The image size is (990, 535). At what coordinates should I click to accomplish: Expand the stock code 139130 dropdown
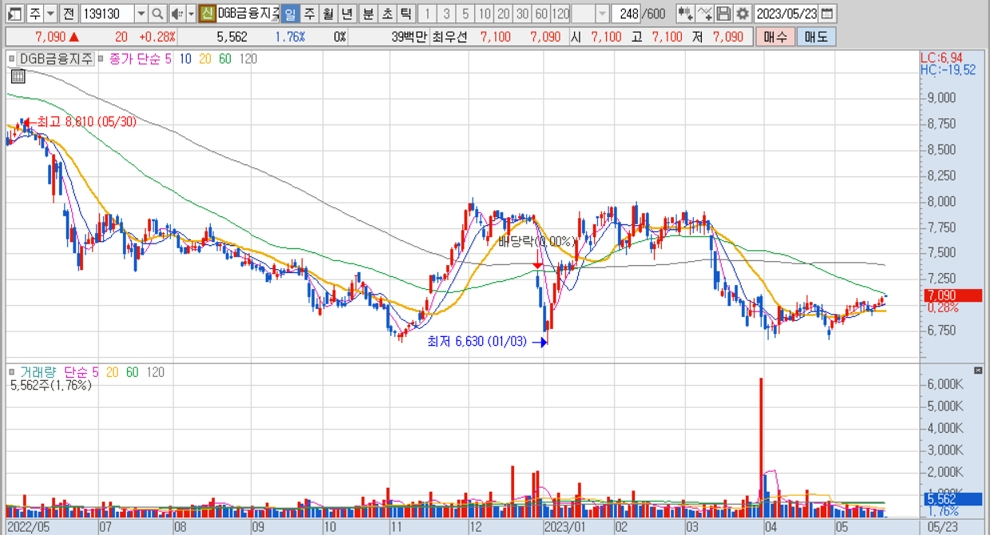pos(140,14)
